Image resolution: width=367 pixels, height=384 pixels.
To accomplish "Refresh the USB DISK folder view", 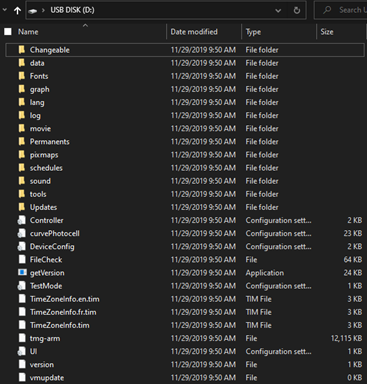I will 296,10.
